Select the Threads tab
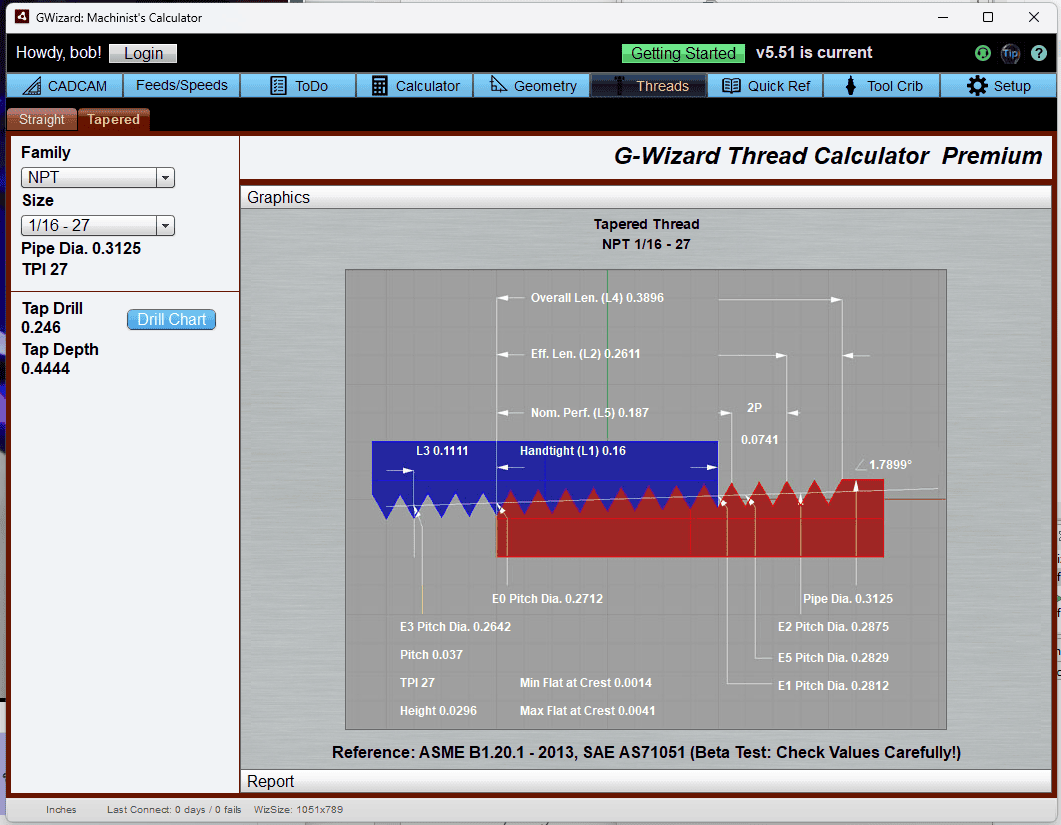 coord(649,86)
